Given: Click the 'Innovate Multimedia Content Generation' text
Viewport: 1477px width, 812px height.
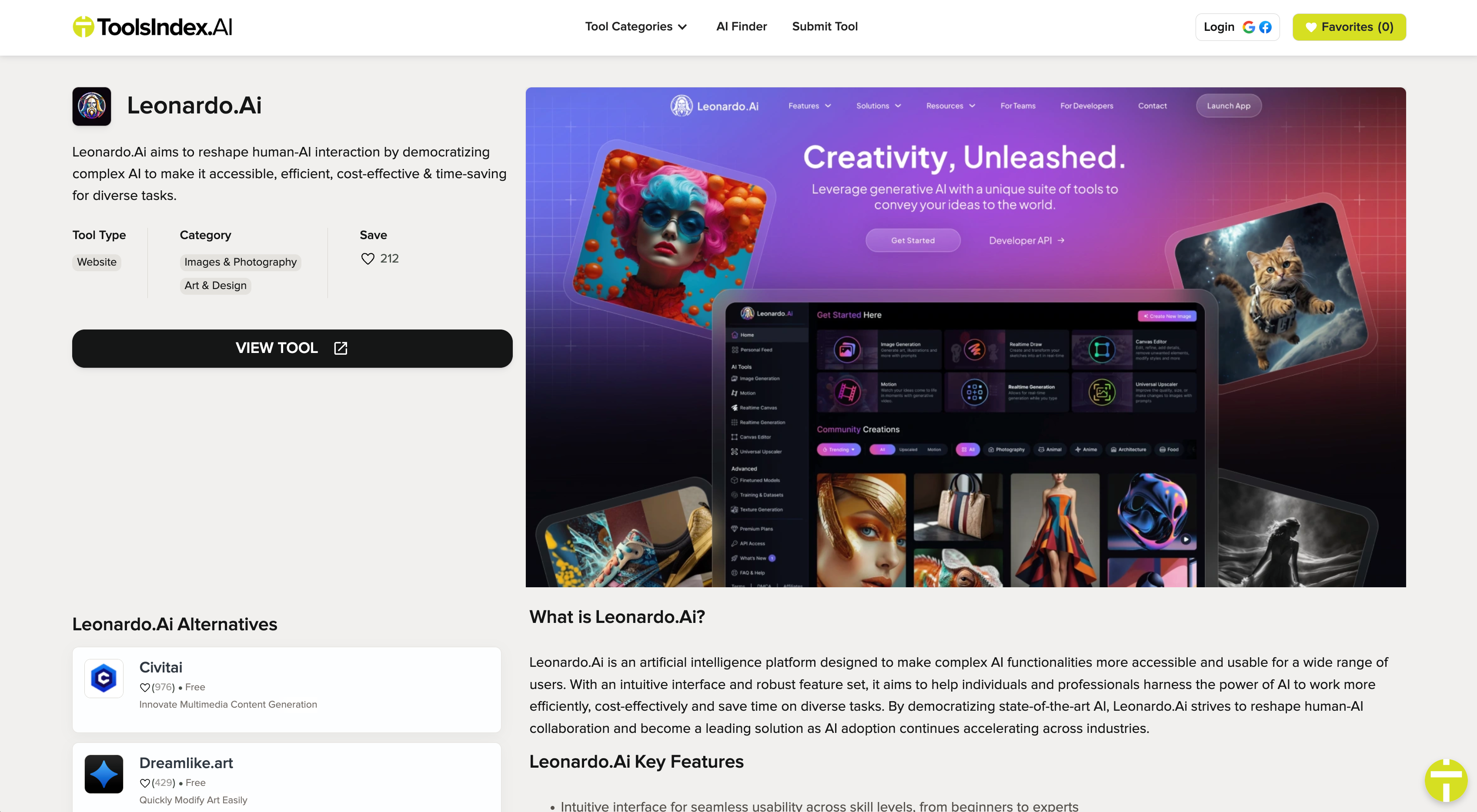Looking at the screenshot, I should (x=227, y=704).
